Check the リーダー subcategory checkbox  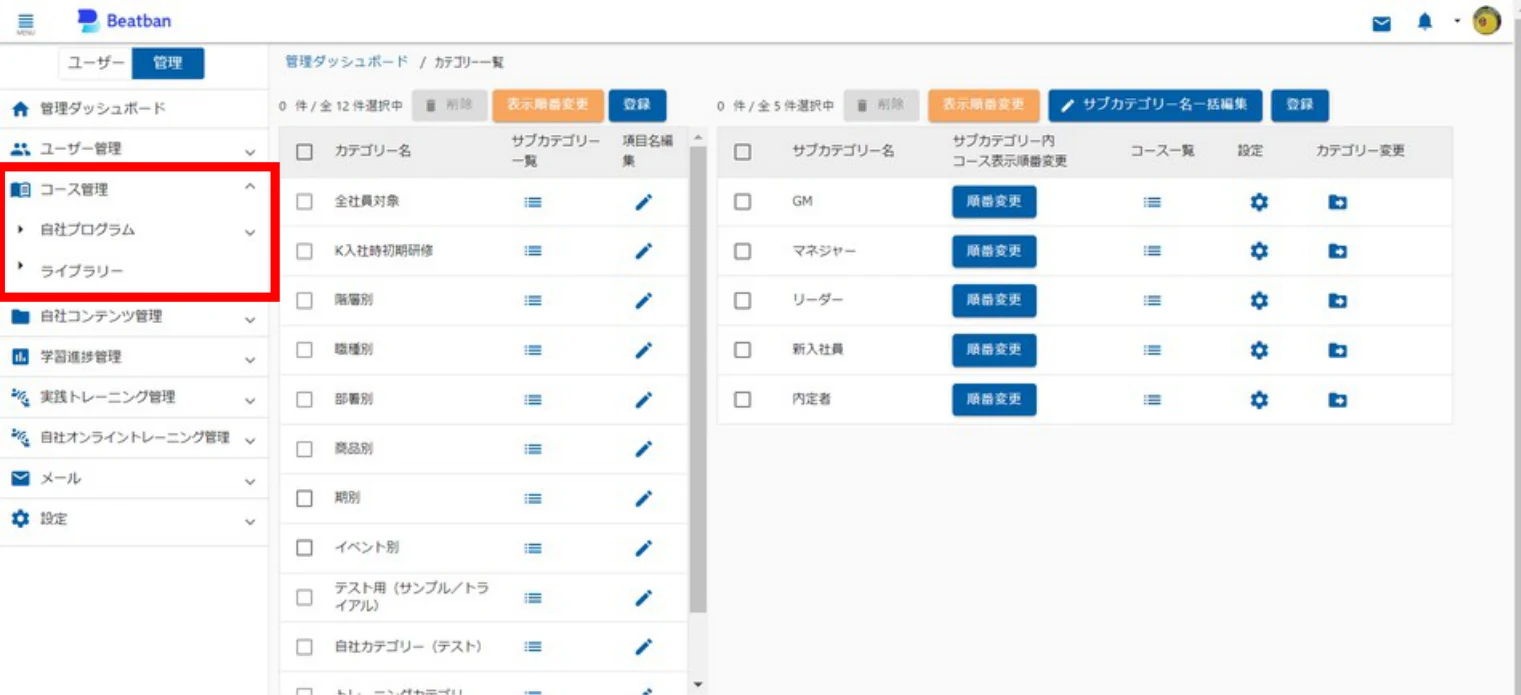click(742, 300)
